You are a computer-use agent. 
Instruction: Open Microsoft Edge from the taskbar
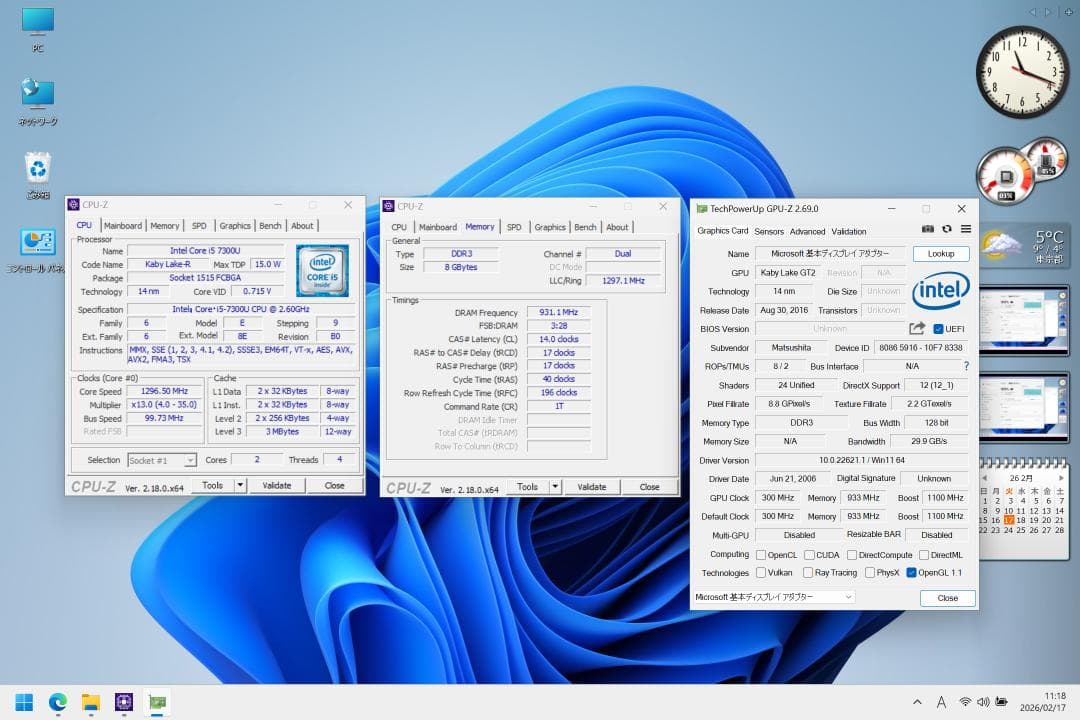tap(57, 702)
